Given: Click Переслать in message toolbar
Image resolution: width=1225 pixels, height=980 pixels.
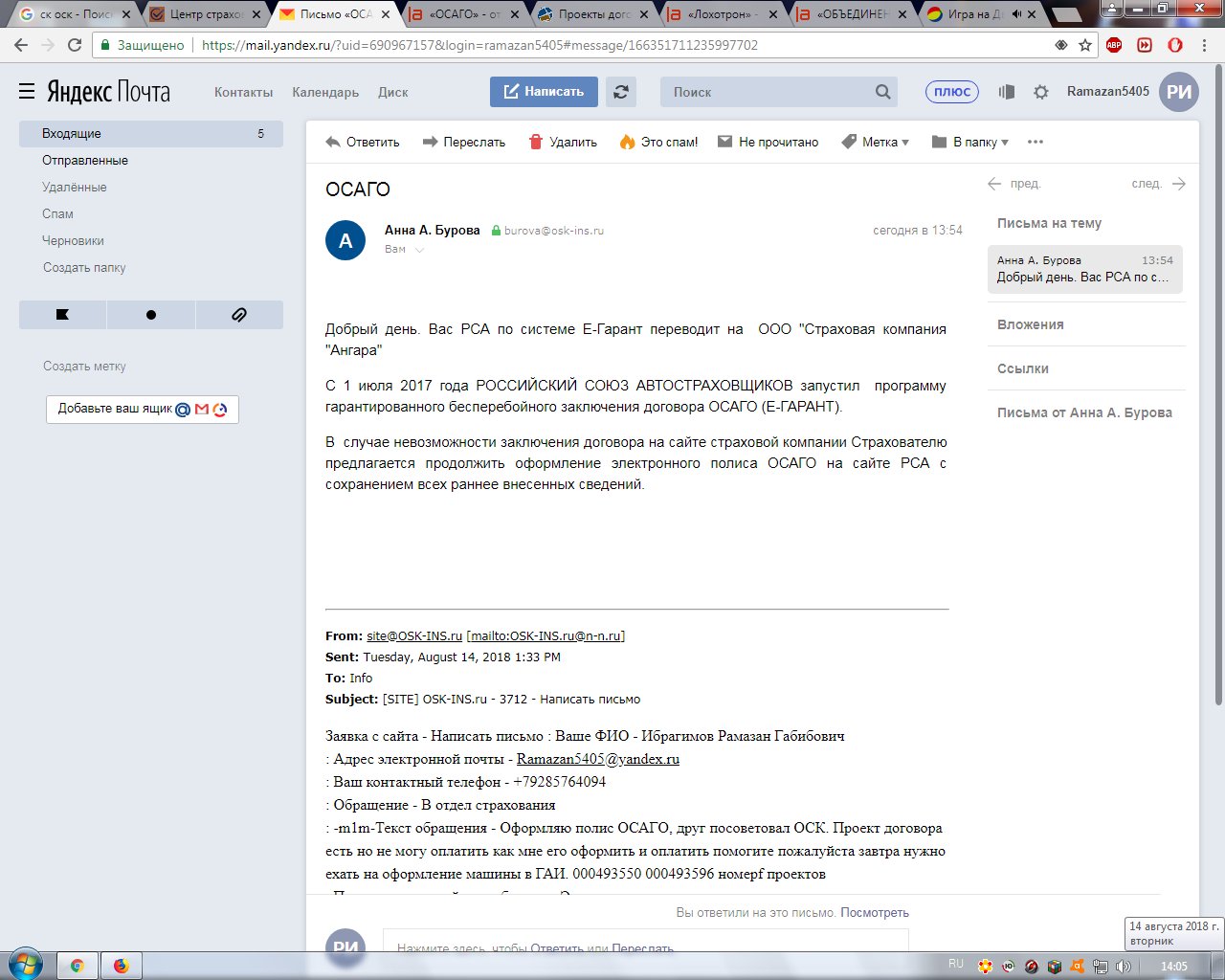Looking at the screenshot, I should tap(464, 142).
